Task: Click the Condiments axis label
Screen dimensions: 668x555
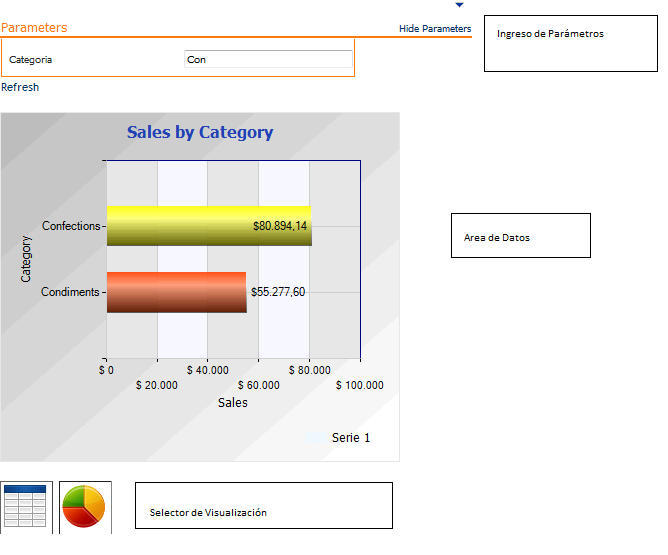Action: tap(70, 292)
